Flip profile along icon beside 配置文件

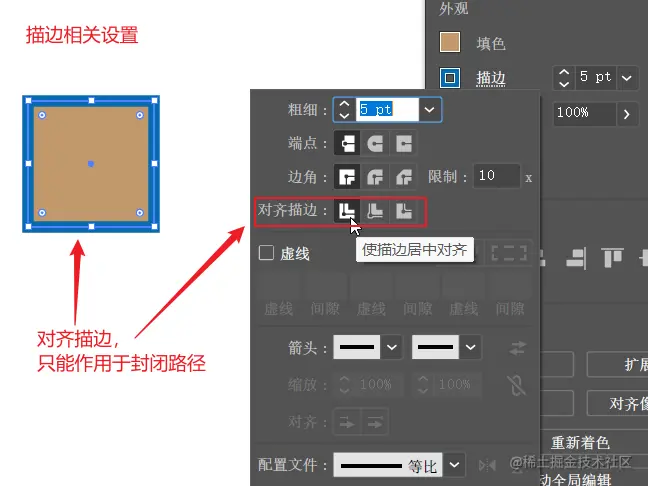pos(487,465)
